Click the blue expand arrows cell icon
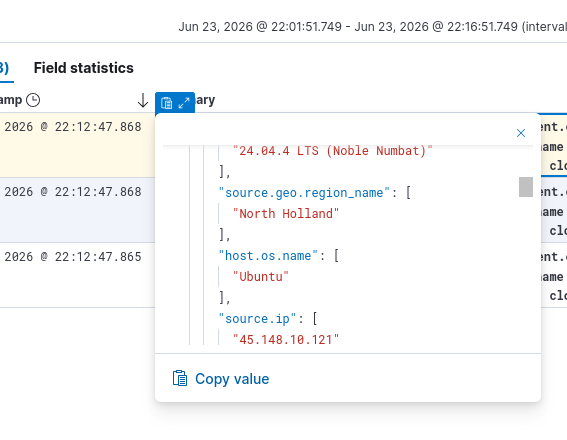Image resolution: width=567 pixels, height=440 pixels. pos(184,103)
